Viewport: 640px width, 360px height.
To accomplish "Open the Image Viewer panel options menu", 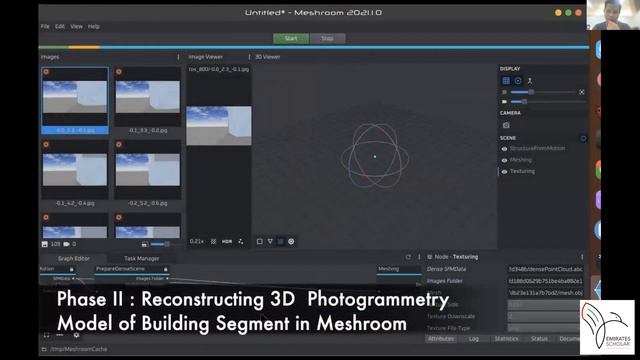I will pyautogui.click(x=249, y=57).
